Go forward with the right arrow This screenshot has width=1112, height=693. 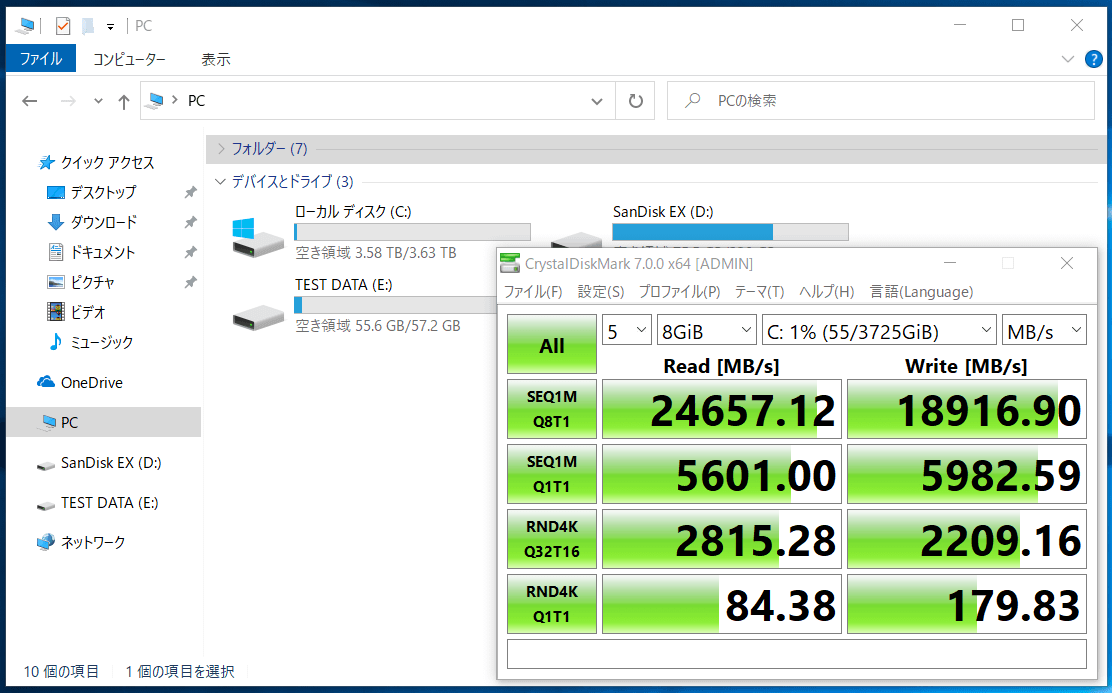(x=68, y=101)
